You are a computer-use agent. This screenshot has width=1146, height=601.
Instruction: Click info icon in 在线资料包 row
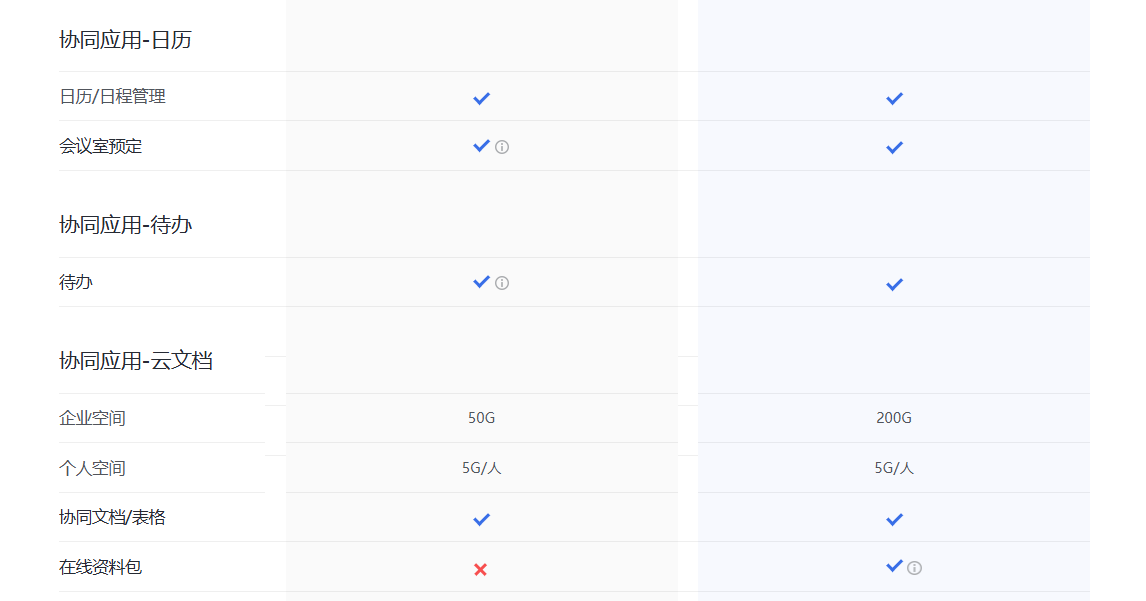click(914, 568)
